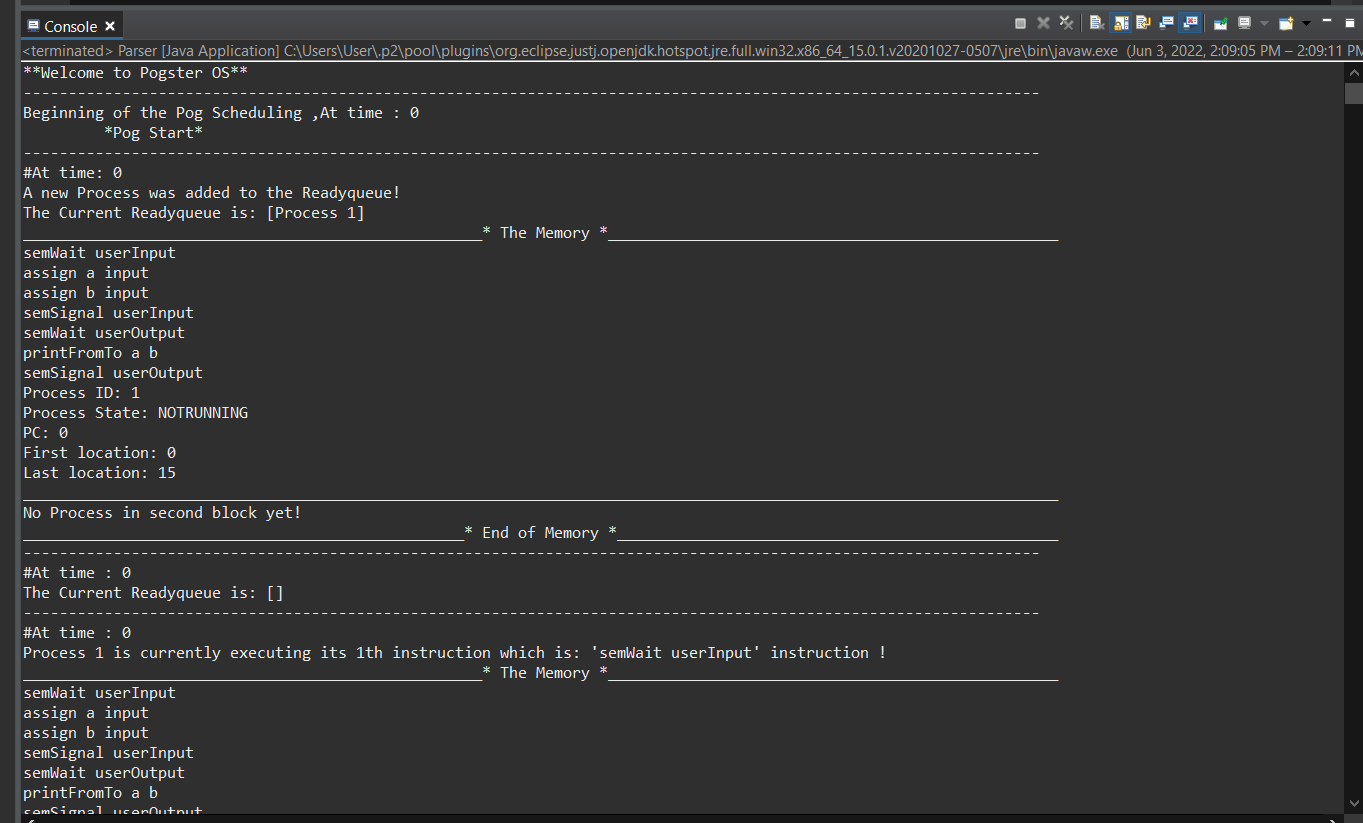The height and width of the screenshot is (823, 1363).
Task: Click the 'PC: 0' line
Action: pos(46,433)
